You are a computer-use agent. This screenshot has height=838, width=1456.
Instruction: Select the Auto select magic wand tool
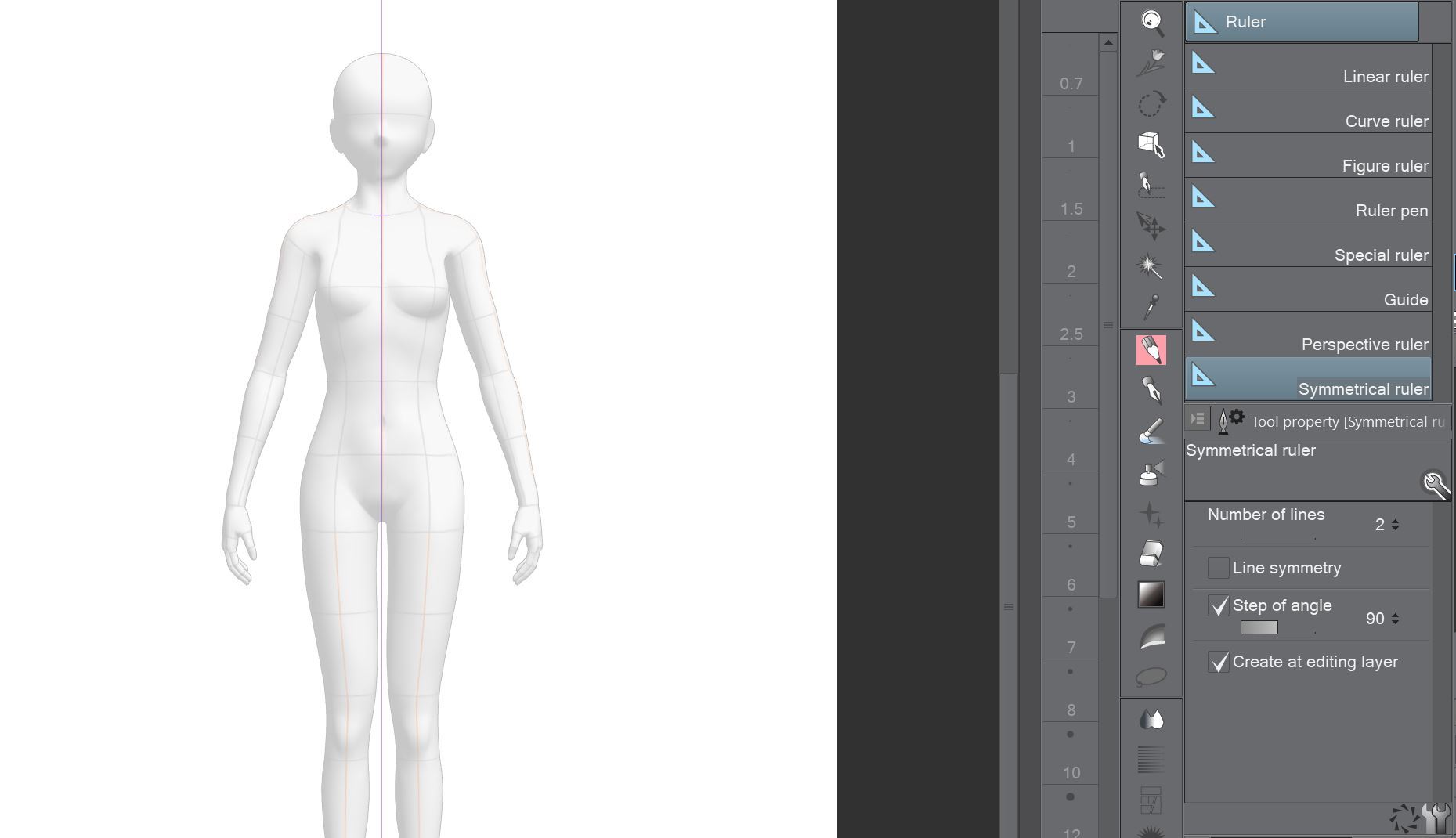(1151, 266)
